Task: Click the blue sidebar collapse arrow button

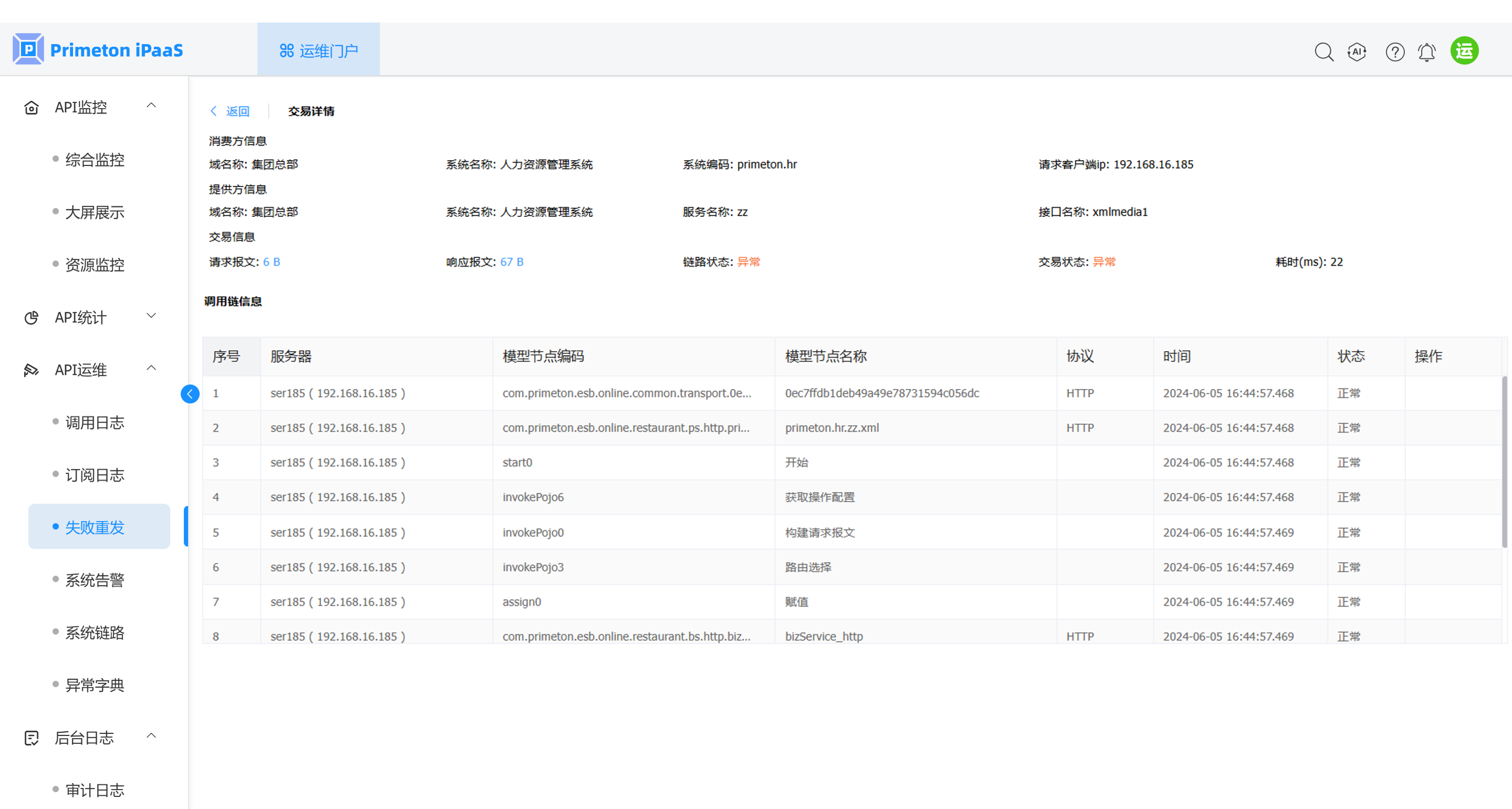Action: tap(190, 394)
